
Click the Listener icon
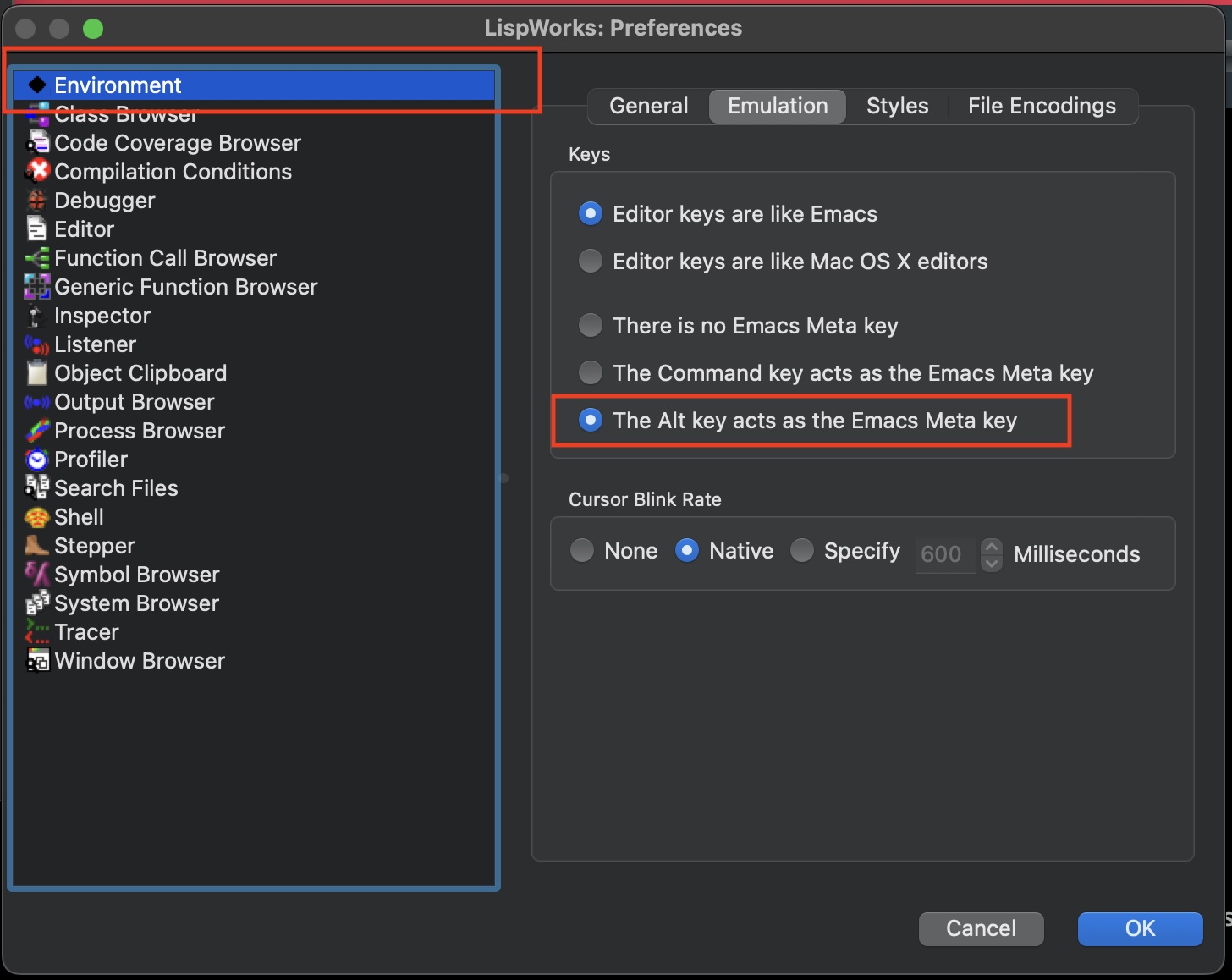[x=37, y=344]
